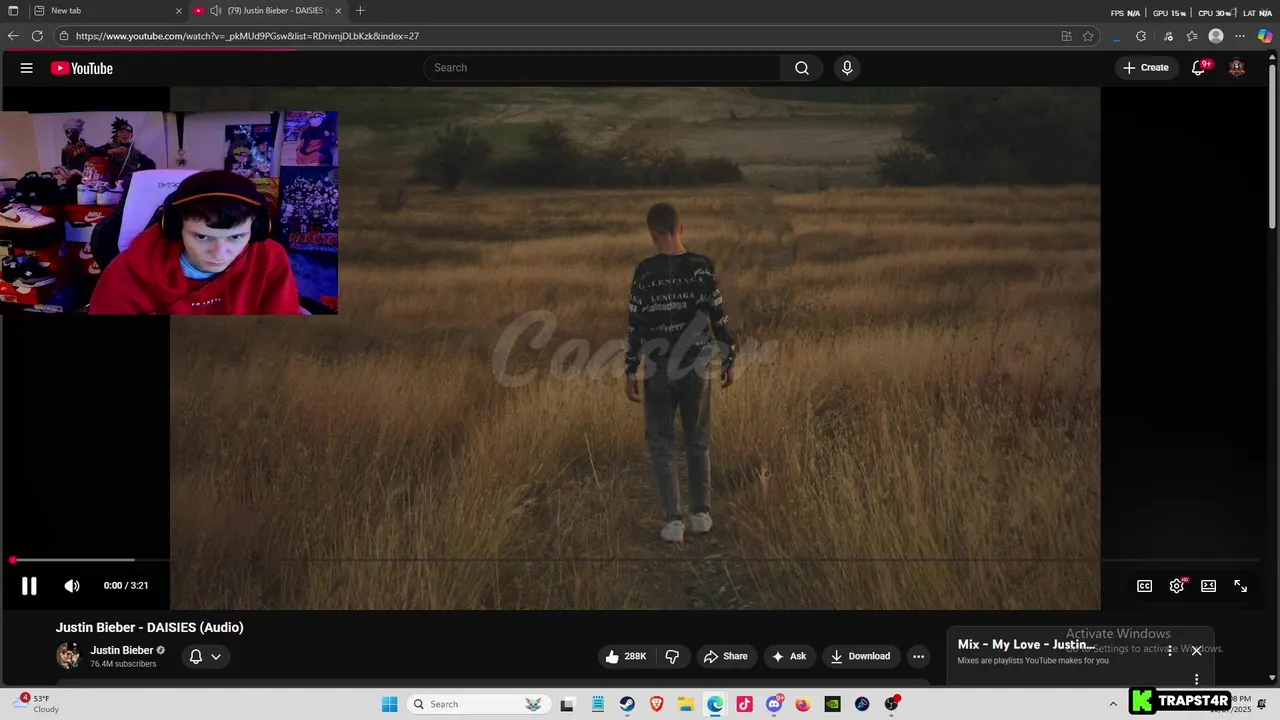Open Steam from the taskbar

point(627,704)
